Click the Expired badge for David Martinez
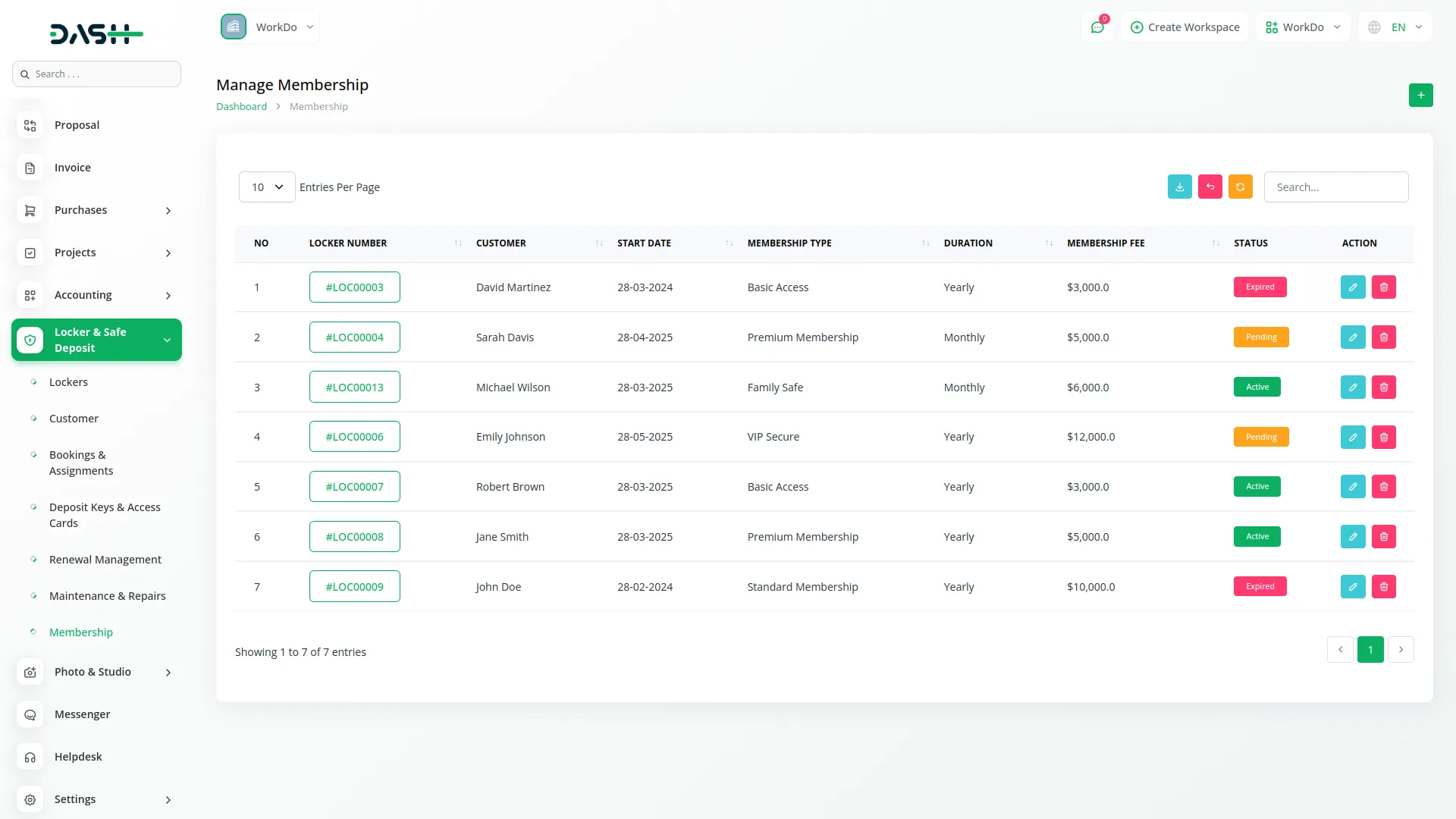This screenshot has width=1456, height=819. 1260,287
